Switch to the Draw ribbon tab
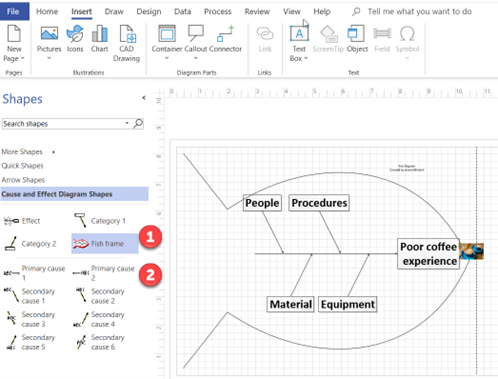498x379 pixels. point(114,11)
